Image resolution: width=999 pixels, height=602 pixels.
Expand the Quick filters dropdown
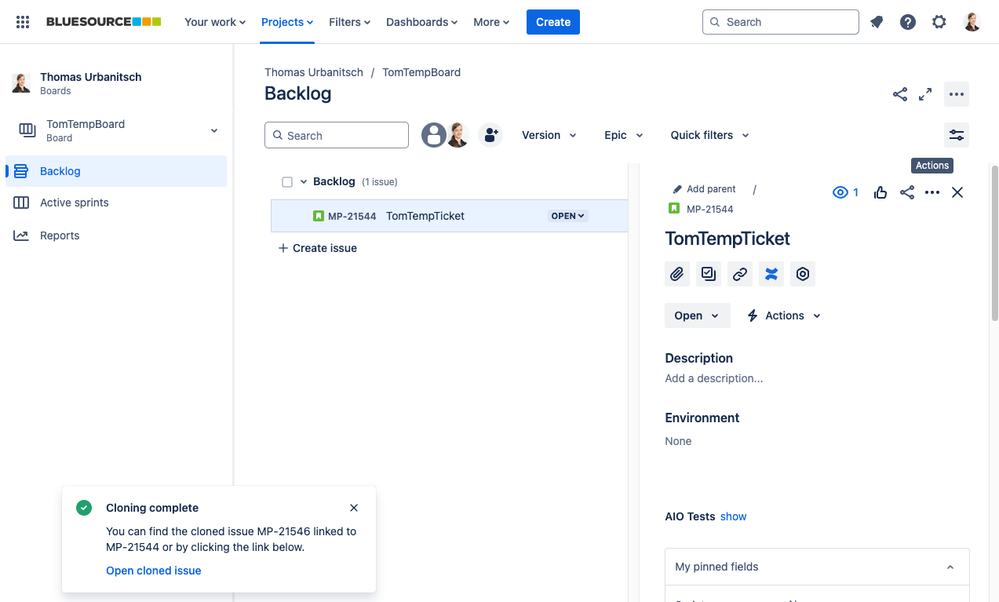(709, 135)
